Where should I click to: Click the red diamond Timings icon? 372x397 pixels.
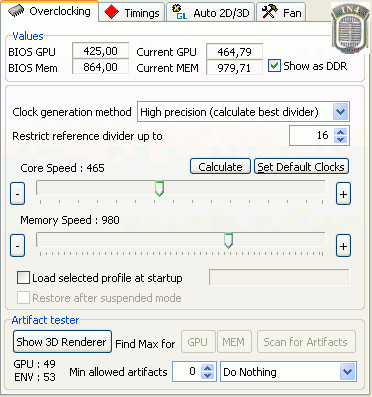pos(111,12)
